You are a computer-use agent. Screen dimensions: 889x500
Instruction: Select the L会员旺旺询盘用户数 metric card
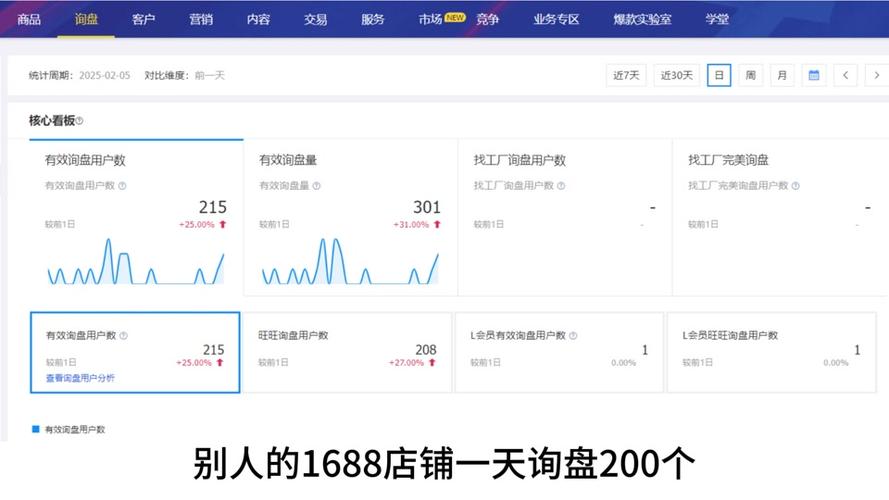772,352
